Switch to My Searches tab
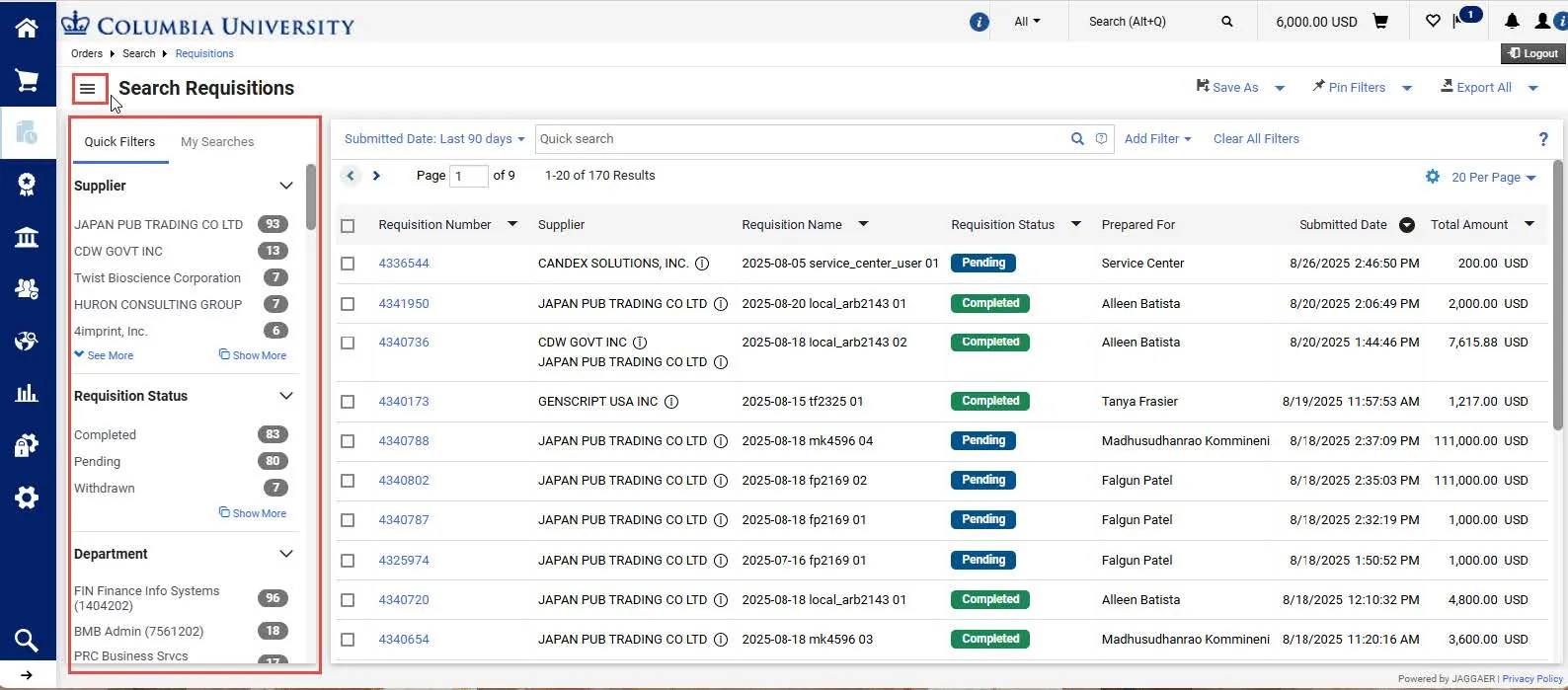 coord(217,142)
